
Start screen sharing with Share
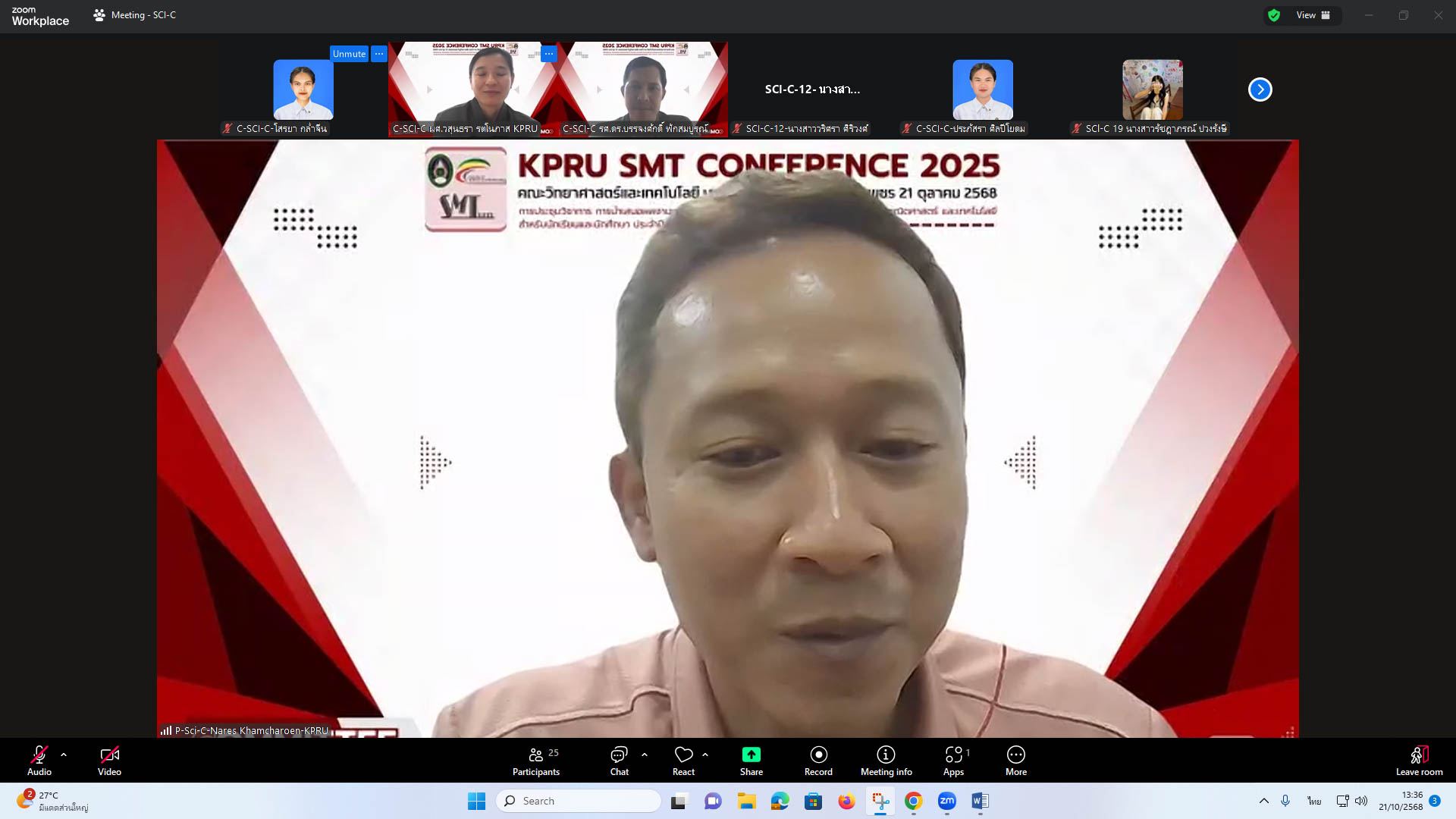[x=751, y=761]
